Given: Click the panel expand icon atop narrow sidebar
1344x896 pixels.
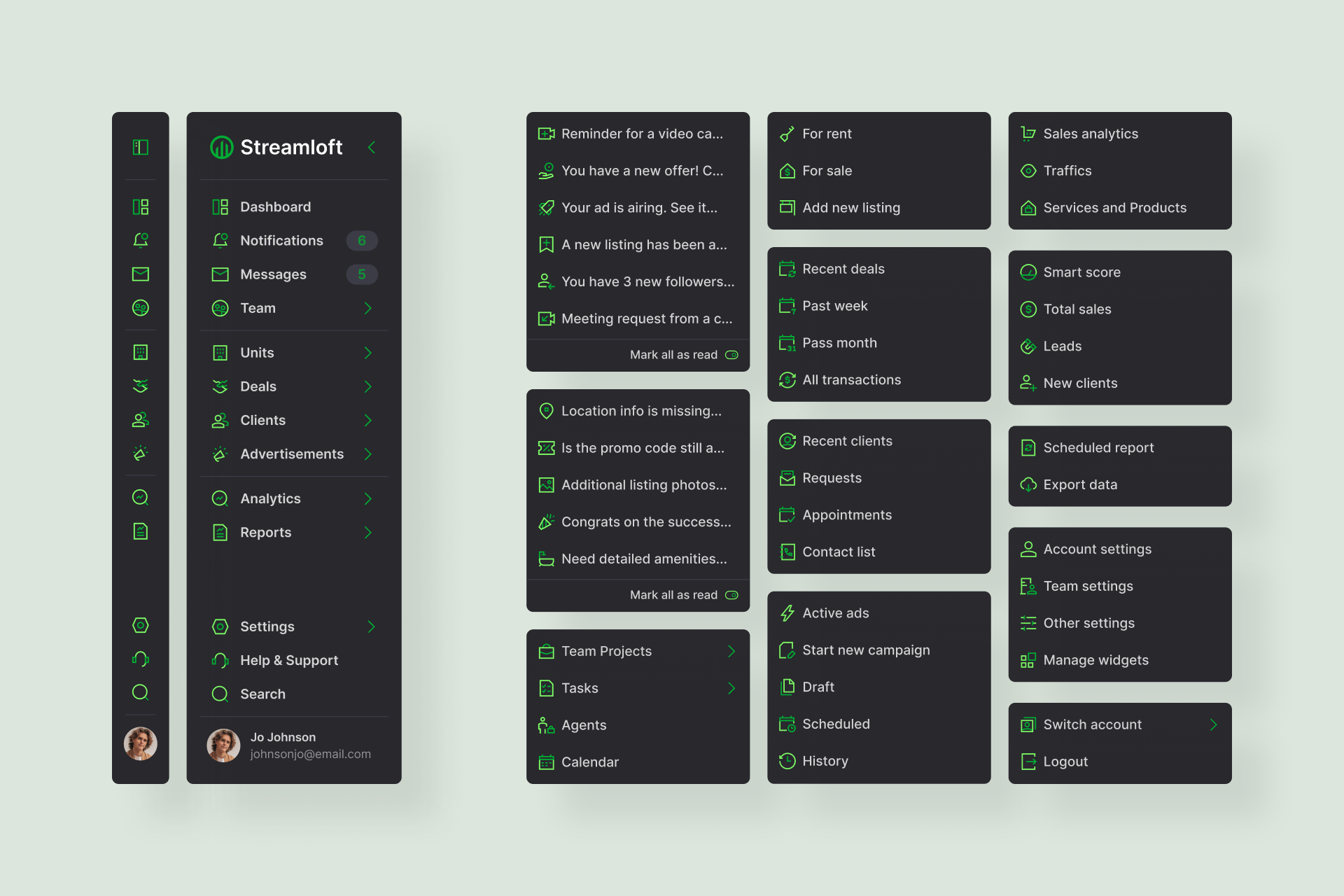Looking at the screenshot, I should pyautogui.click(x=140, y=147).
